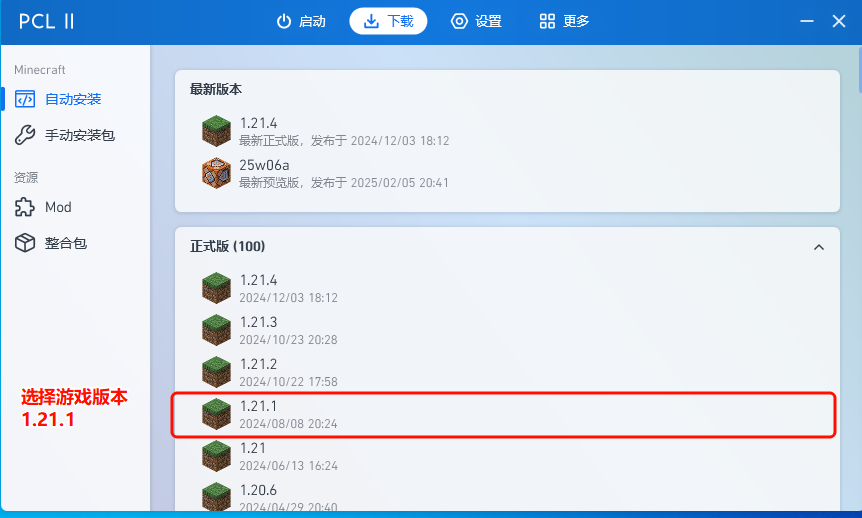Select version 1.20.6 at list bottom
Viewport: 862px width, 518px height.
click(x=504, y=495)
